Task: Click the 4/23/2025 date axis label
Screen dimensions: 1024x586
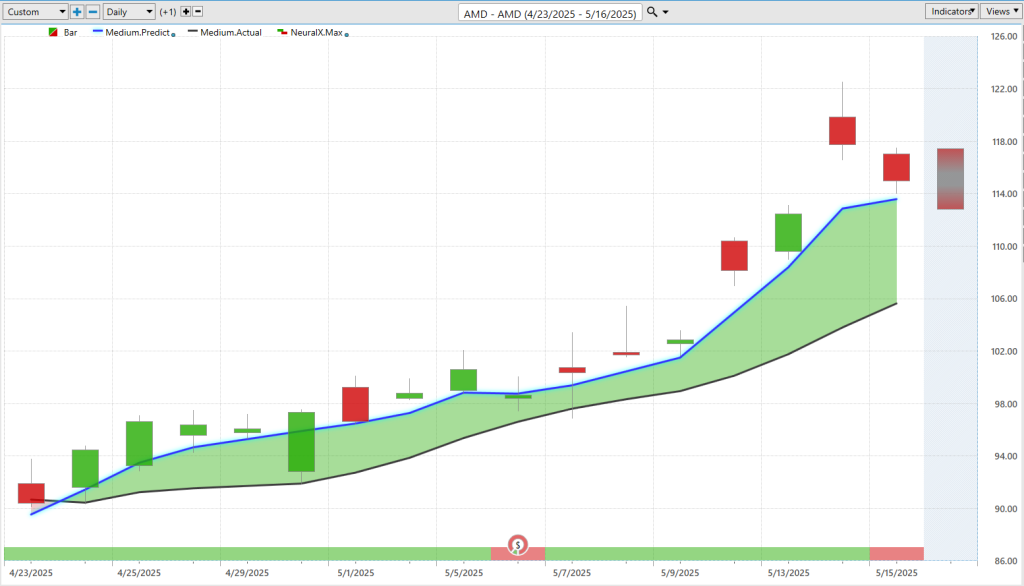Action: (31, 573)
